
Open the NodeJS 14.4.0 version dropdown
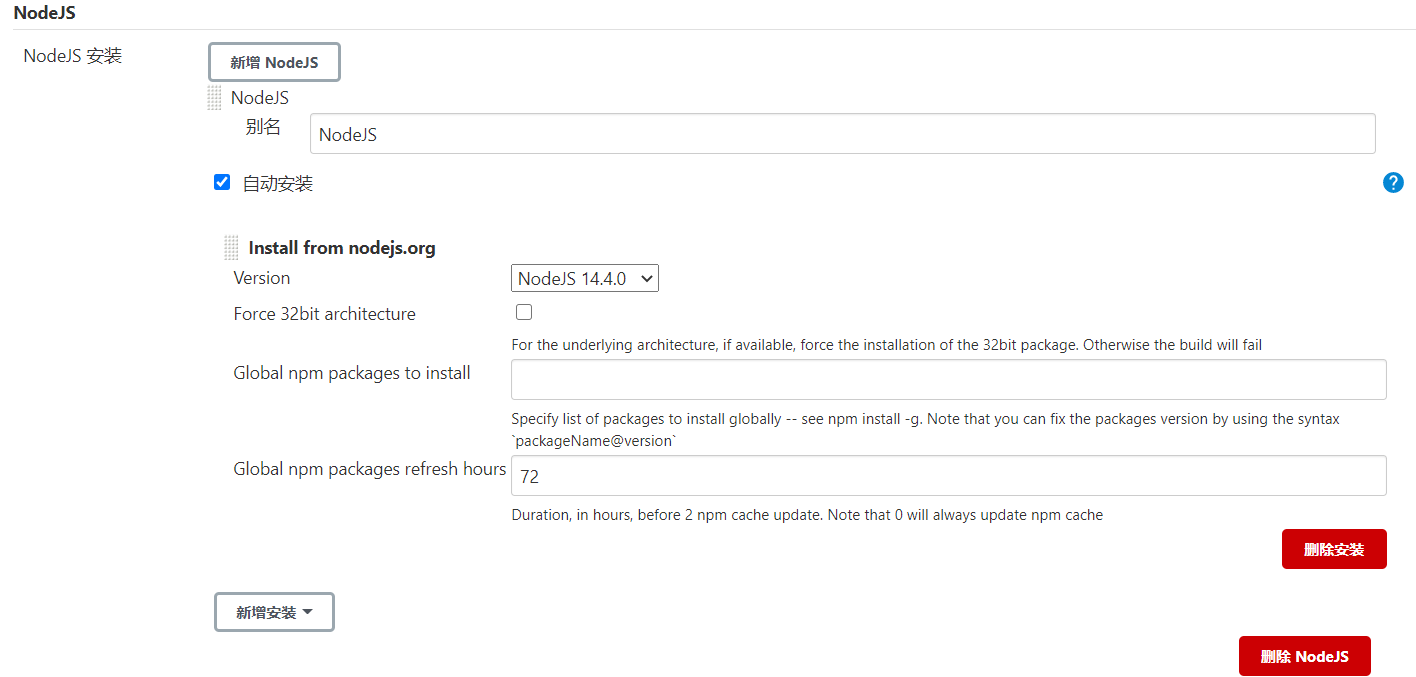tap(585, 279)
